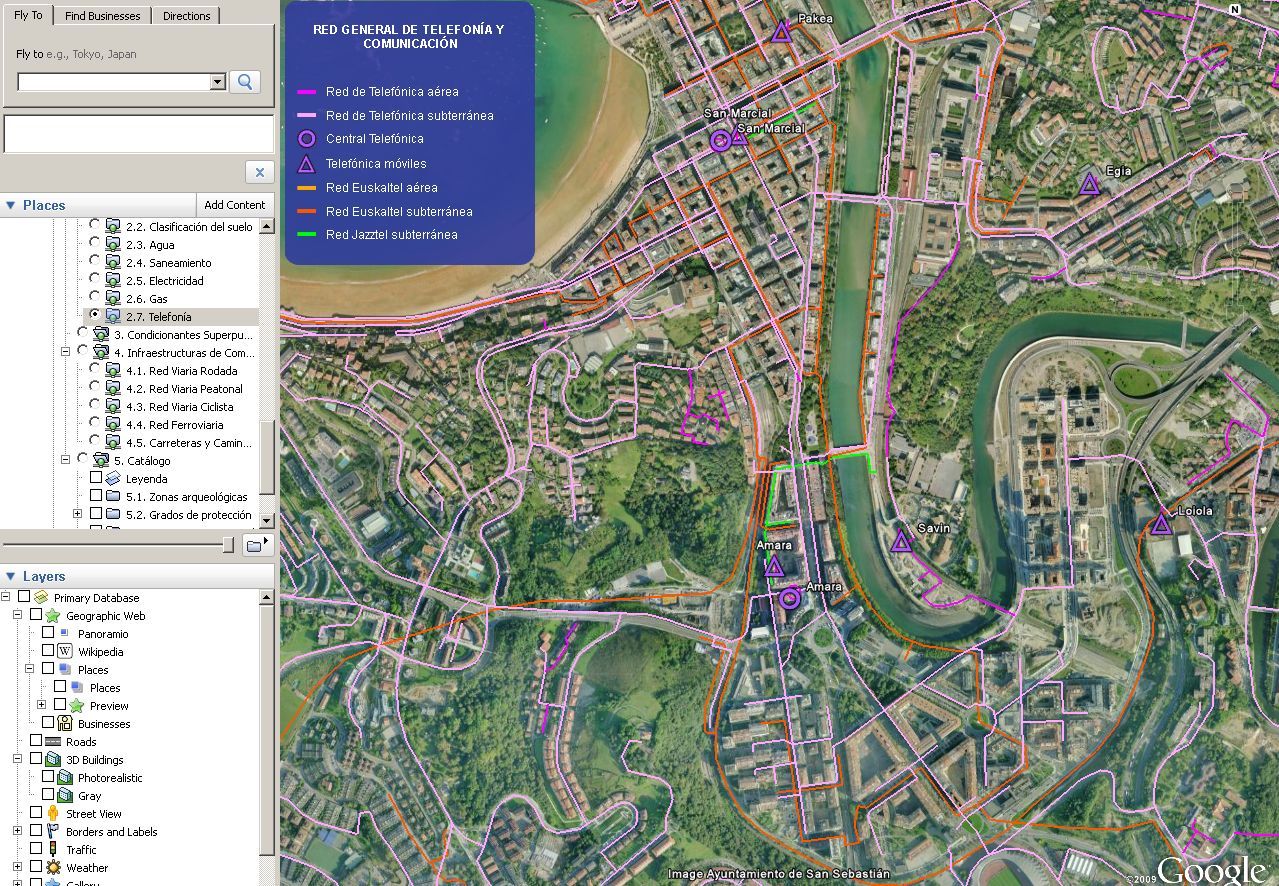This screenshot has height=886, width=1279.
Task: Select the 2.4. Saneamiento tree item
Action: pyautogui.click(x=169, y=263)
